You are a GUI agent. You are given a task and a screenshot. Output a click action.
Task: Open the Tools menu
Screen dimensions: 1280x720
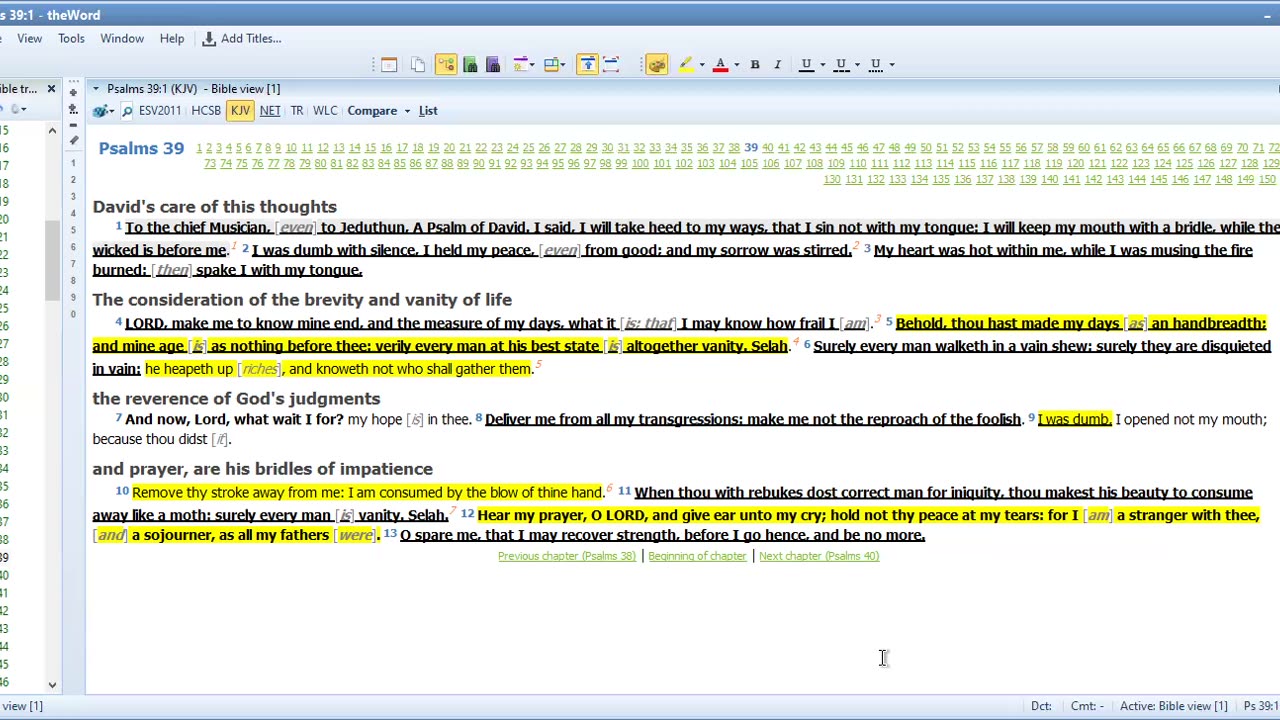point(71,38)
